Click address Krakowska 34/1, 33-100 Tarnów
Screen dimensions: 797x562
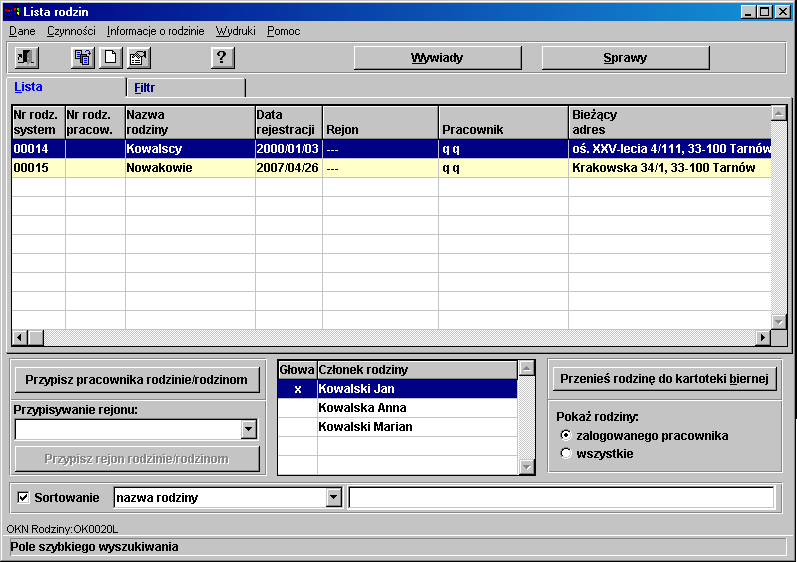(x=669, y=168)
